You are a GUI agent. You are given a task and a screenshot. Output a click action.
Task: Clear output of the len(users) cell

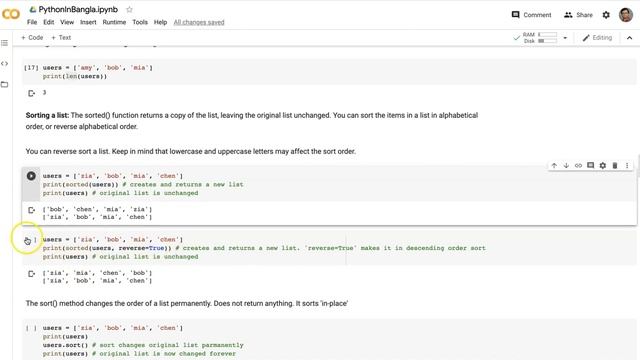click(x=31, y=93)
